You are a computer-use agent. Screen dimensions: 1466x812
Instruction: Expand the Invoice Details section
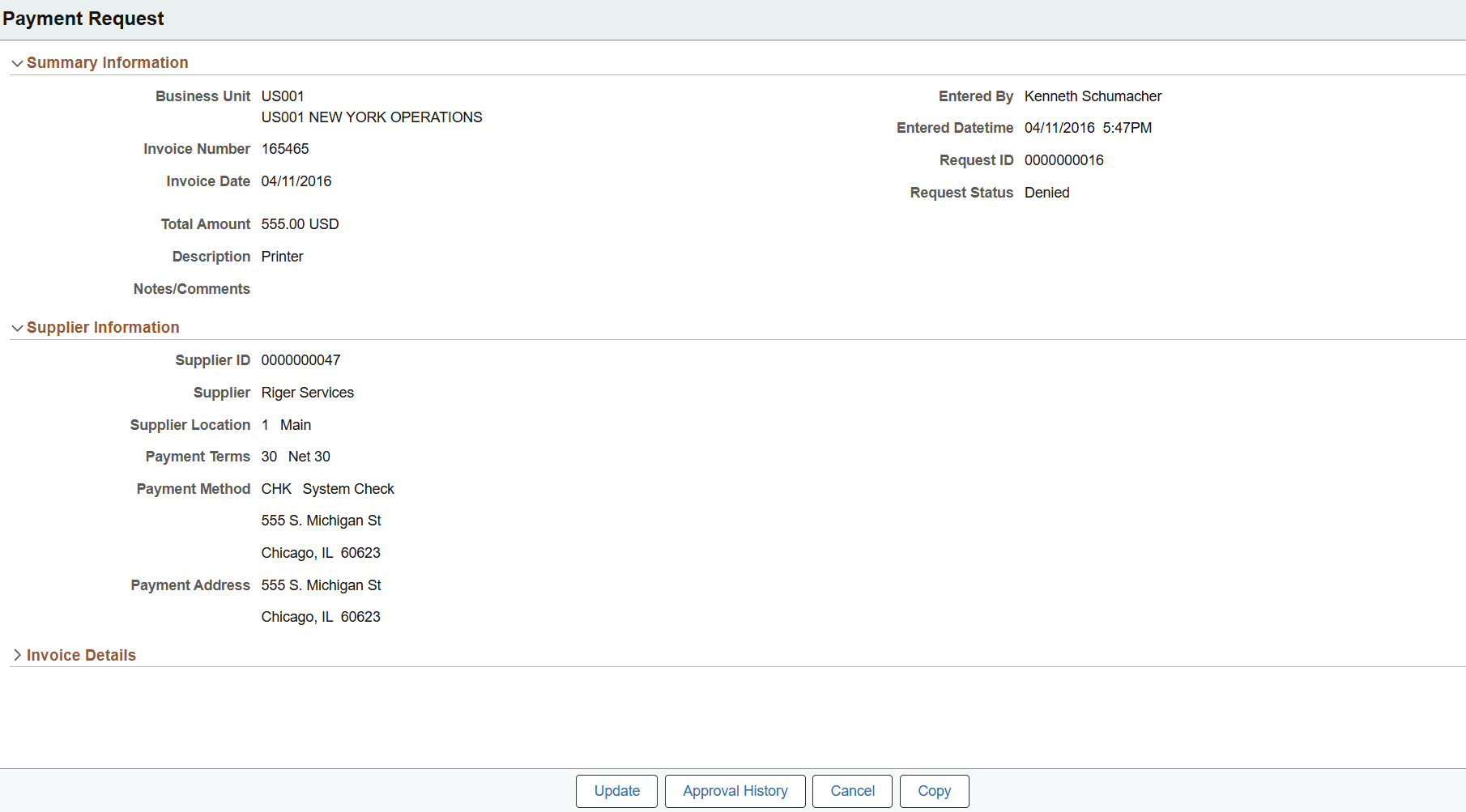pyautogui.click(x=17, y=655)
